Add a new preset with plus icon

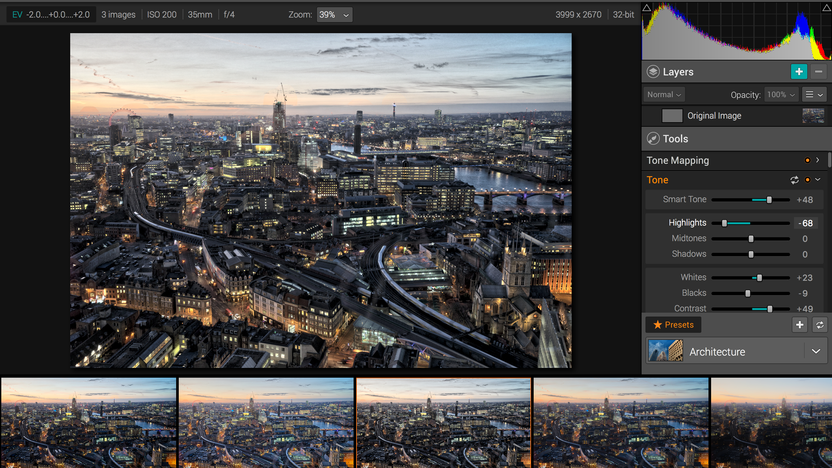pyautogui.click(x=799, y=325)
